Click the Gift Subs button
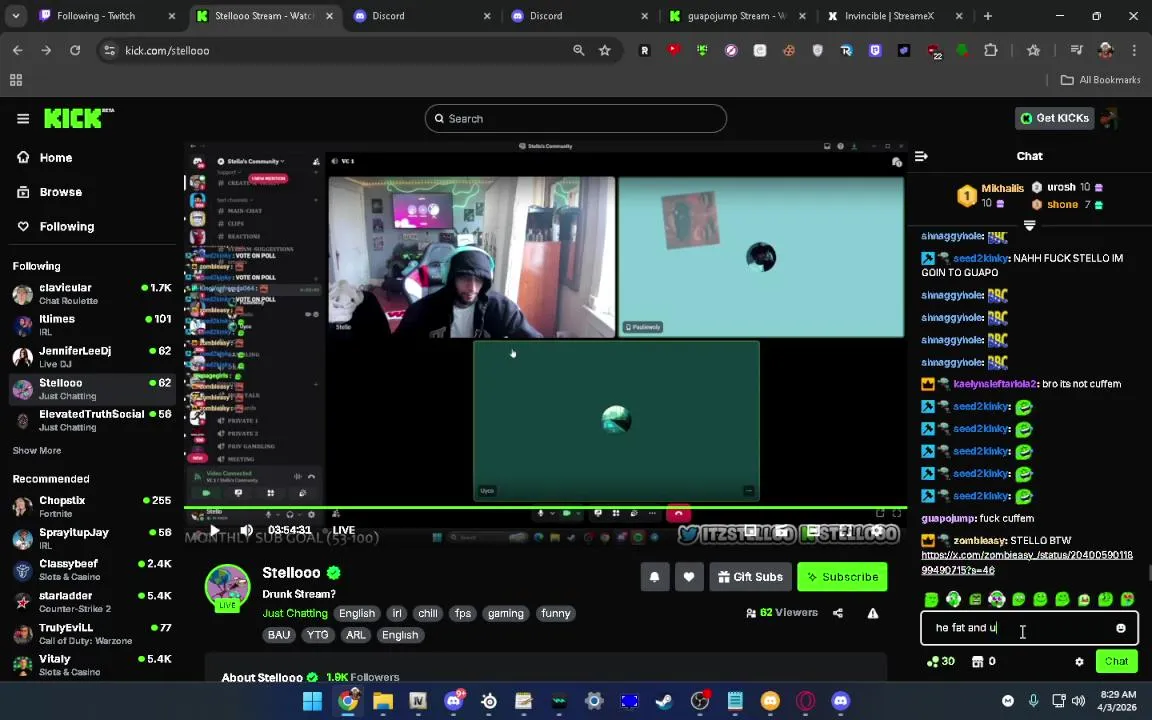 click(750, 577)
